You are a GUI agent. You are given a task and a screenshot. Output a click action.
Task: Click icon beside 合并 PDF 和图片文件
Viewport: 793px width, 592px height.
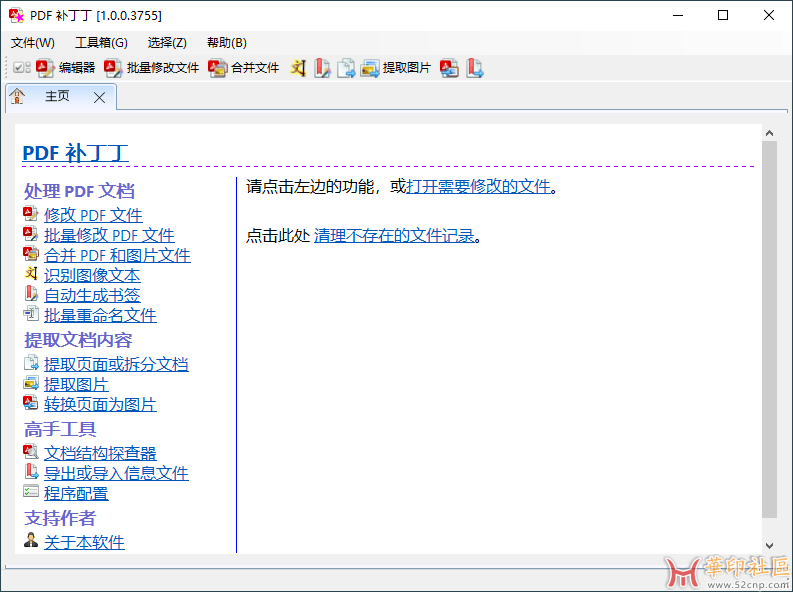point(30,254)
